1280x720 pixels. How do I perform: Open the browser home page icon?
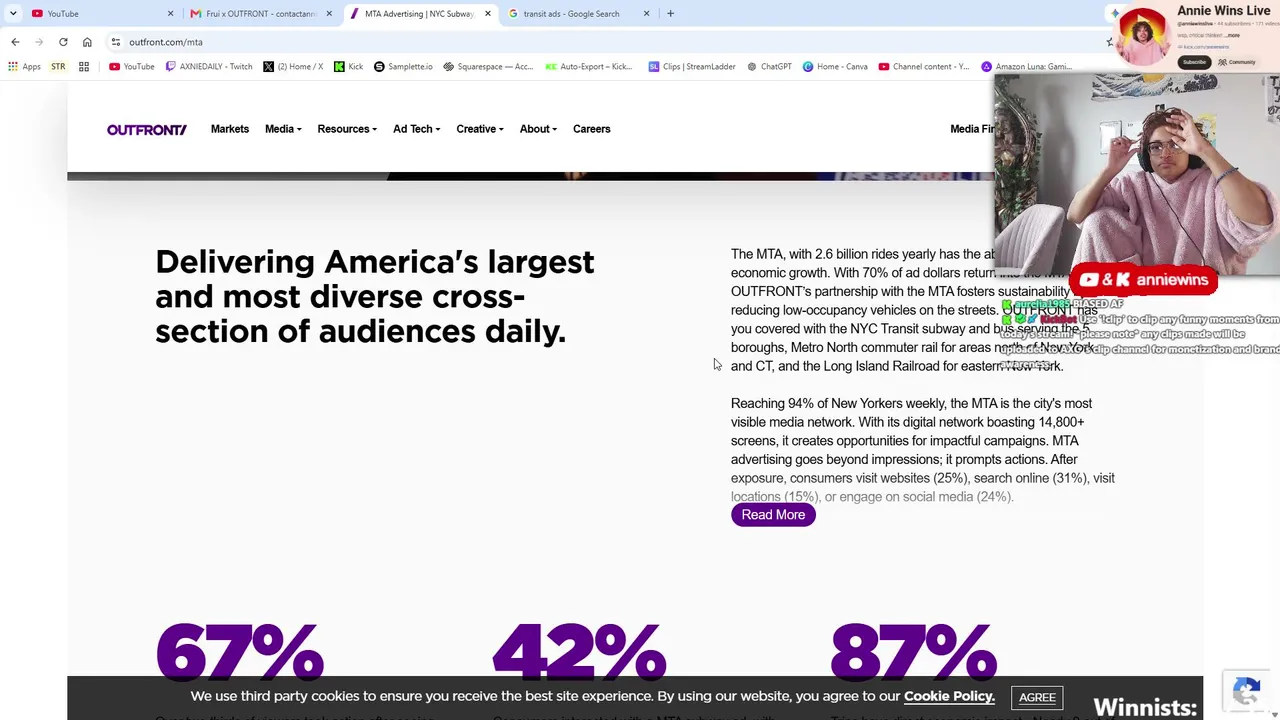point(87,42)
